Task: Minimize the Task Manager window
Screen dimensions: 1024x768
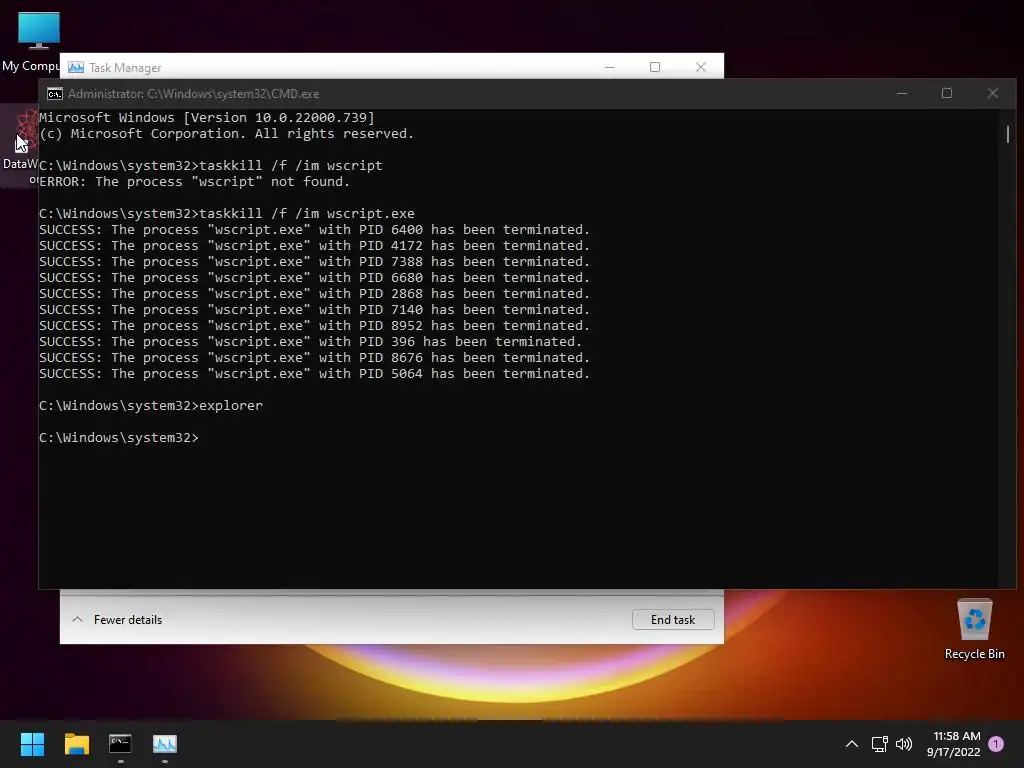Action: 609,67
